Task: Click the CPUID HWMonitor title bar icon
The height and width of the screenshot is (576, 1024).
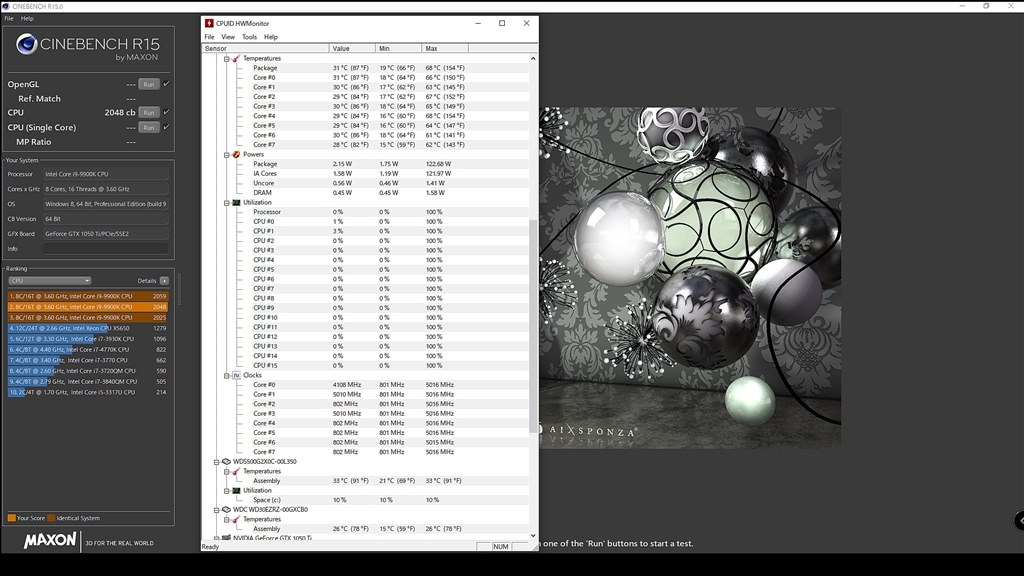Action: [x=209, y=23]
